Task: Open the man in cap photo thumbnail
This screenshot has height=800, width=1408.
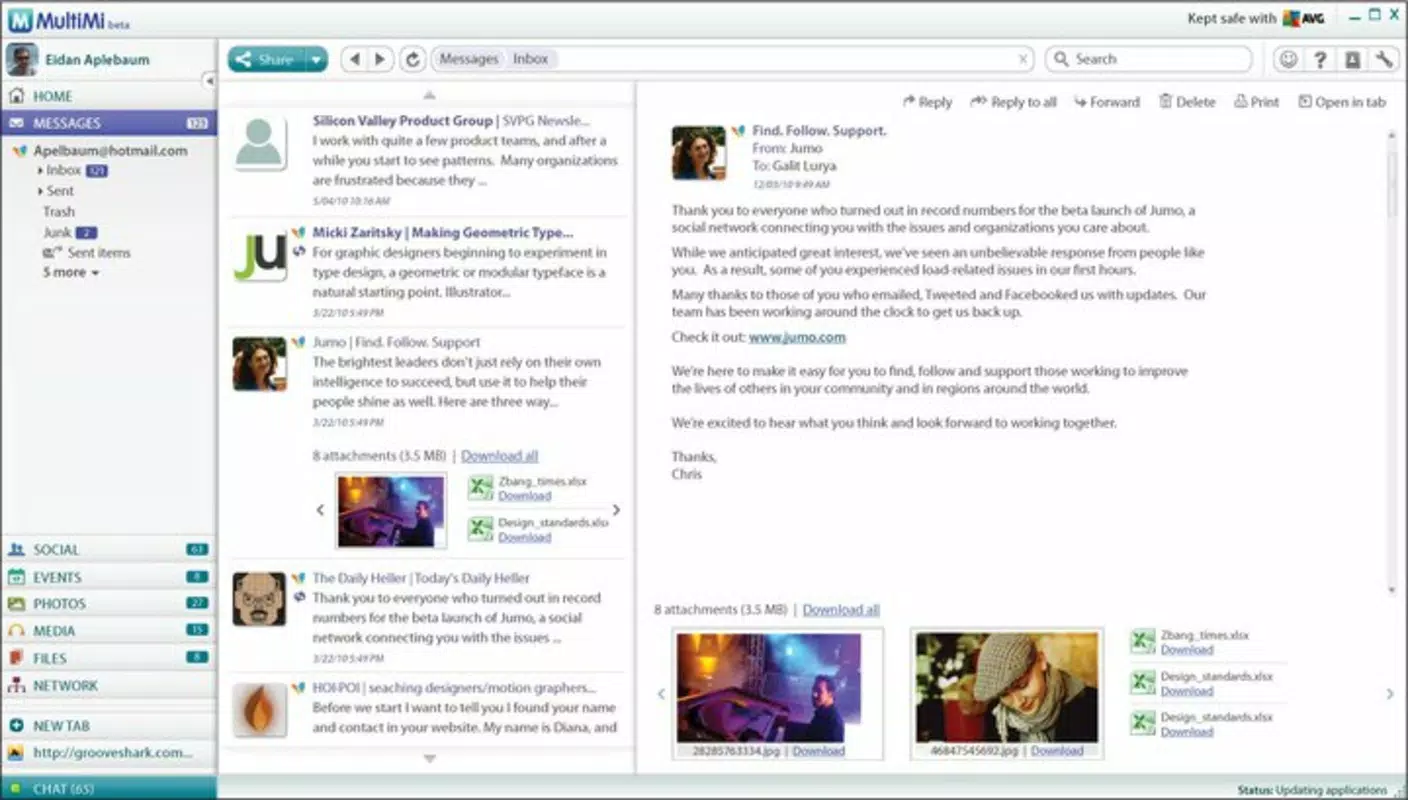Action: [x=1007, y=687]
